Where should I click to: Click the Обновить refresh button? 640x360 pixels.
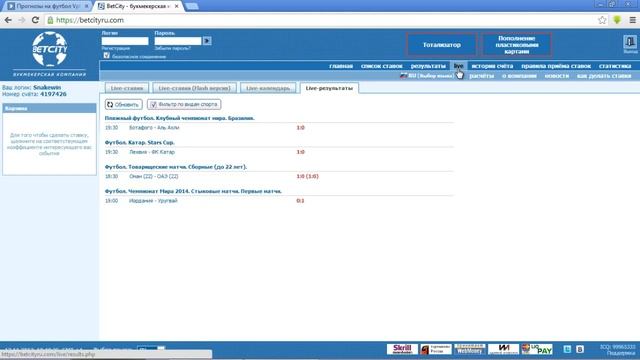pos(124,104)
